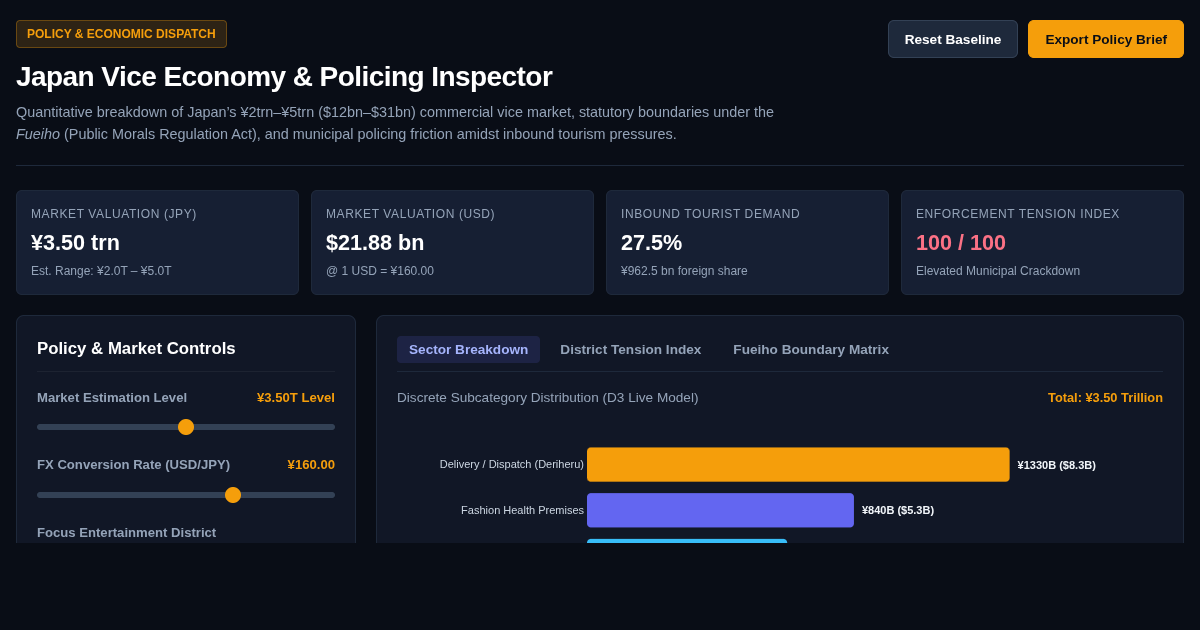Screen dimensions: 1200x630
Task: Click the Policy & Economic Dispatch badge
Action: coord(121,34)
